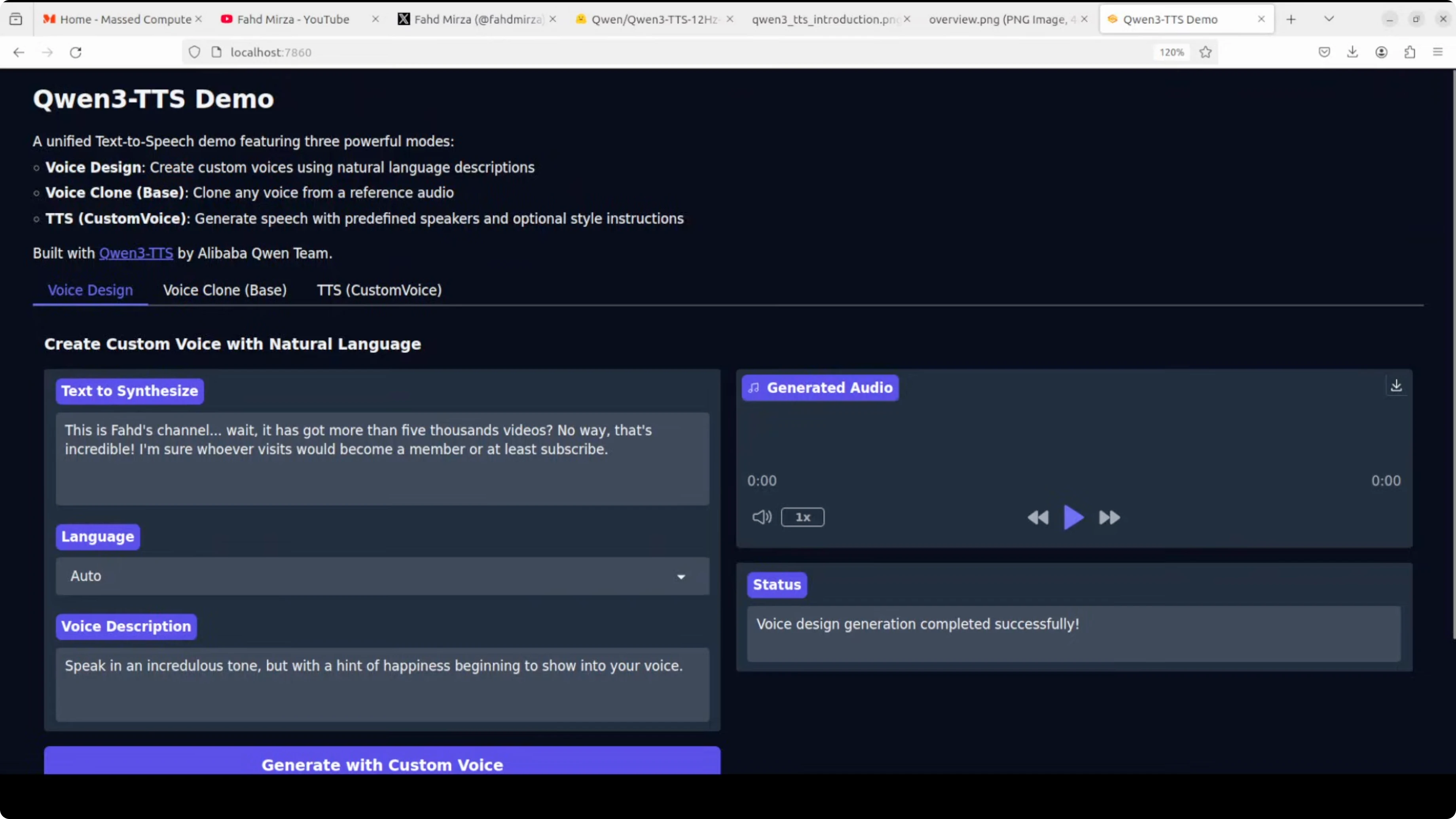Open the list all tabs chevron

coord(1329,19)
